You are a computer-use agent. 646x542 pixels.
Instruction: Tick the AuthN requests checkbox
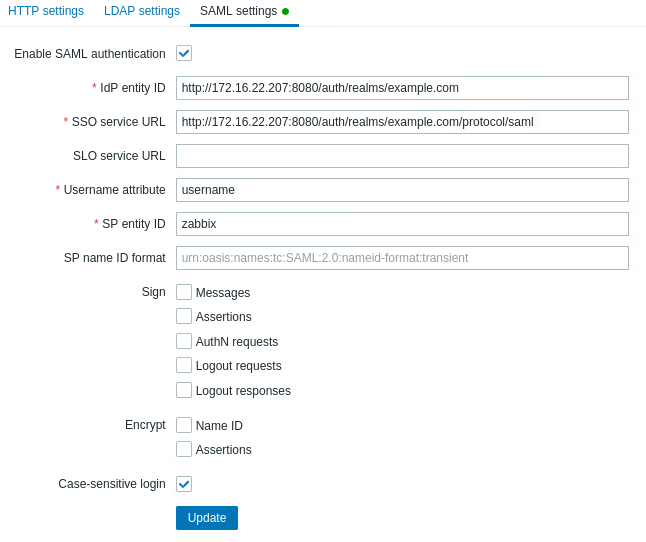184,341
